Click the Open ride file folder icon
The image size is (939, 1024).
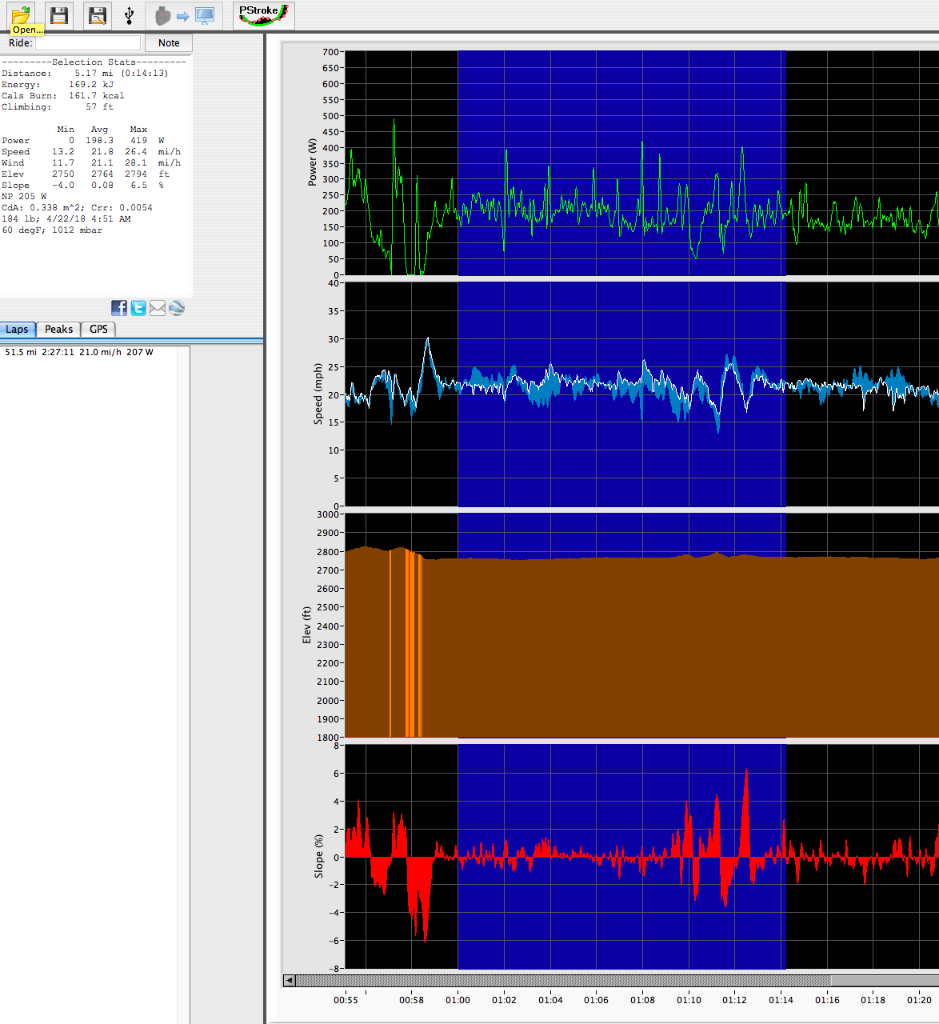tap(20, 13)
